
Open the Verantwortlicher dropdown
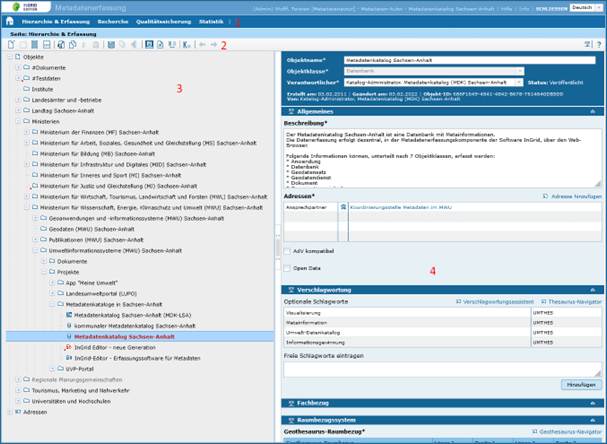519,82
